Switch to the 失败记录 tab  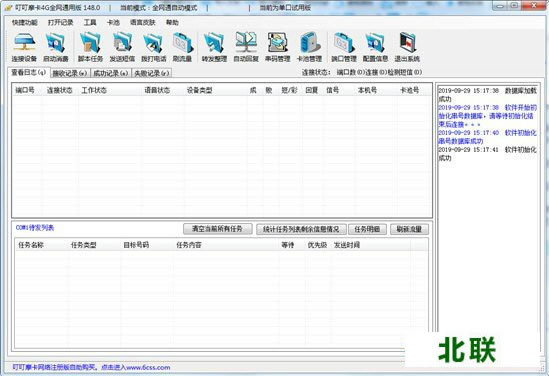152,73
